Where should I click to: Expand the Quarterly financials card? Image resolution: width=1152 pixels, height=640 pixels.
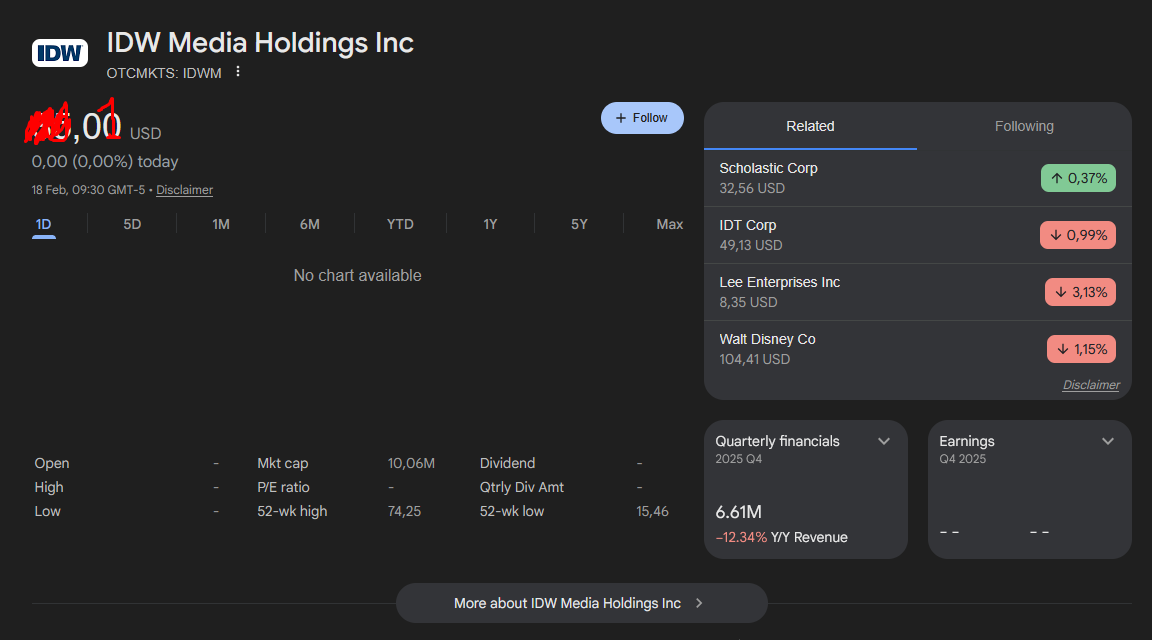pyautogui.click(x=884, y=441)
